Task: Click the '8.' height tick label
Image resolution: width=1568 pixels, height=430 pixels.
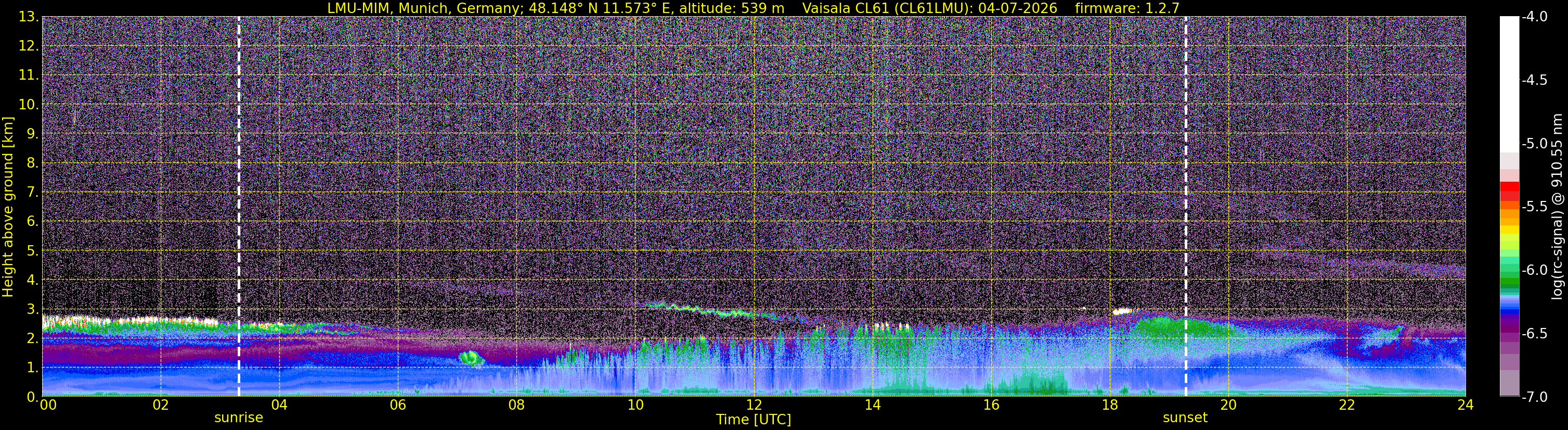Action: tap(33, 162)
